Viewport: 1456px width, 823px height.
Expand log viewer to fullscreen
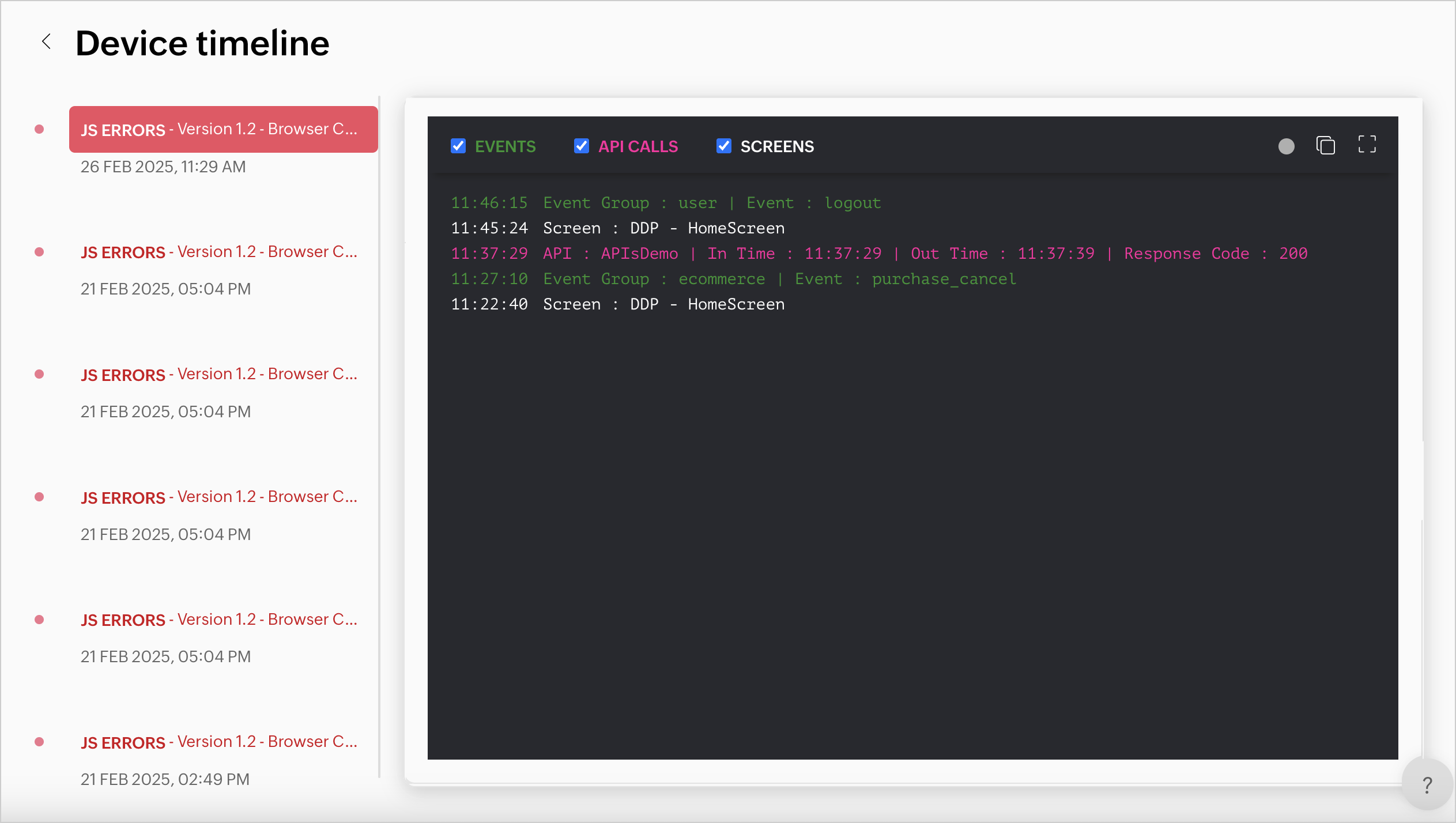(x=1367, y=145)
